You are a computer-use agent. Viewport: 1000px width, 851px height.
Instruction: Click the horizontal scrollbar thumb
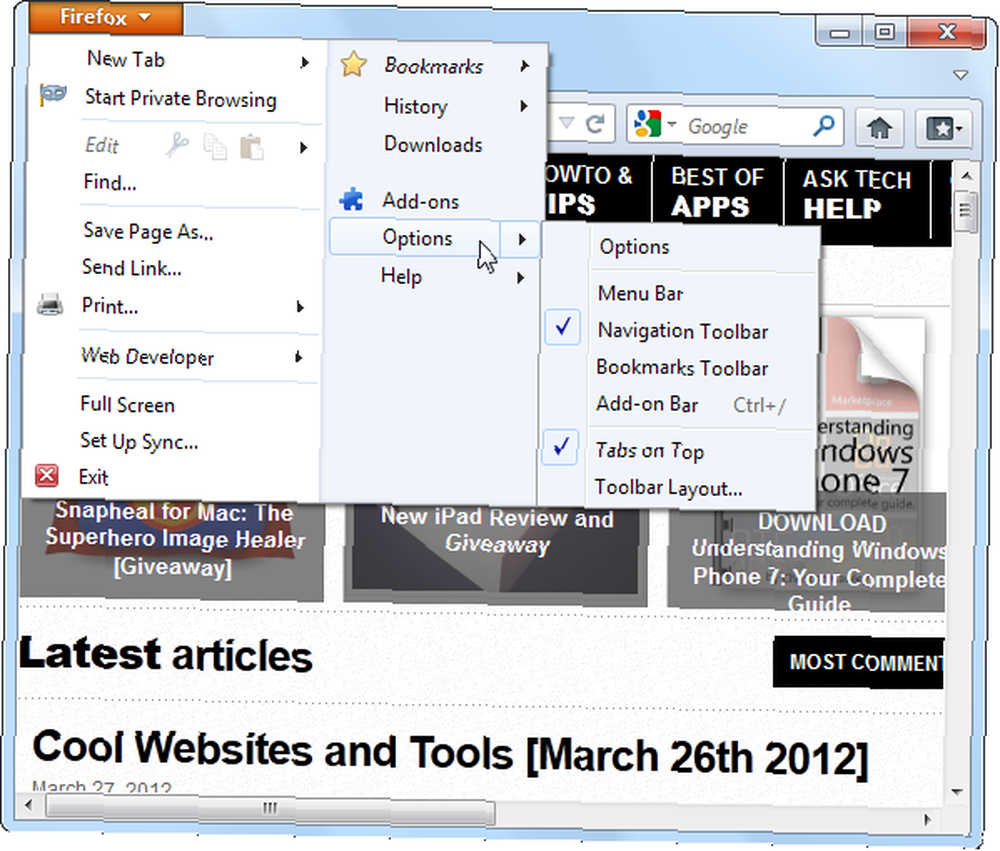(x=270, y=808)
